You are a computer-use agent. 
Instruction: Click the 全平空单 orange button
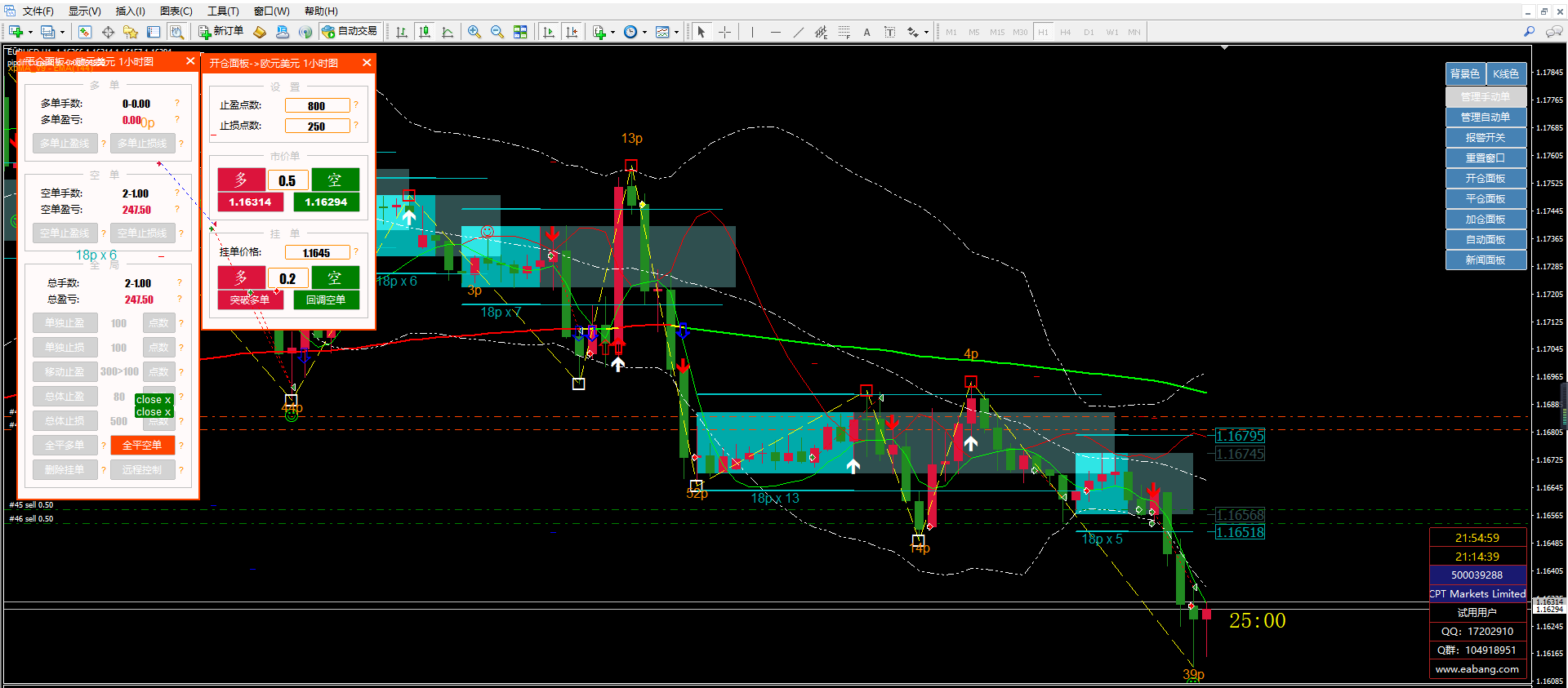[x=142, y=446]
